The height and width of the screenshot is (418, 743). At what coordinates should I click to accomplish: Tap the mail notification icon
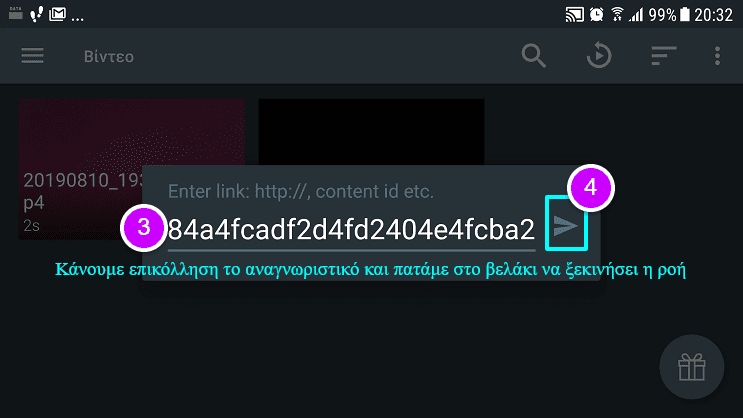pyautogui.click(x=57, y=14)
